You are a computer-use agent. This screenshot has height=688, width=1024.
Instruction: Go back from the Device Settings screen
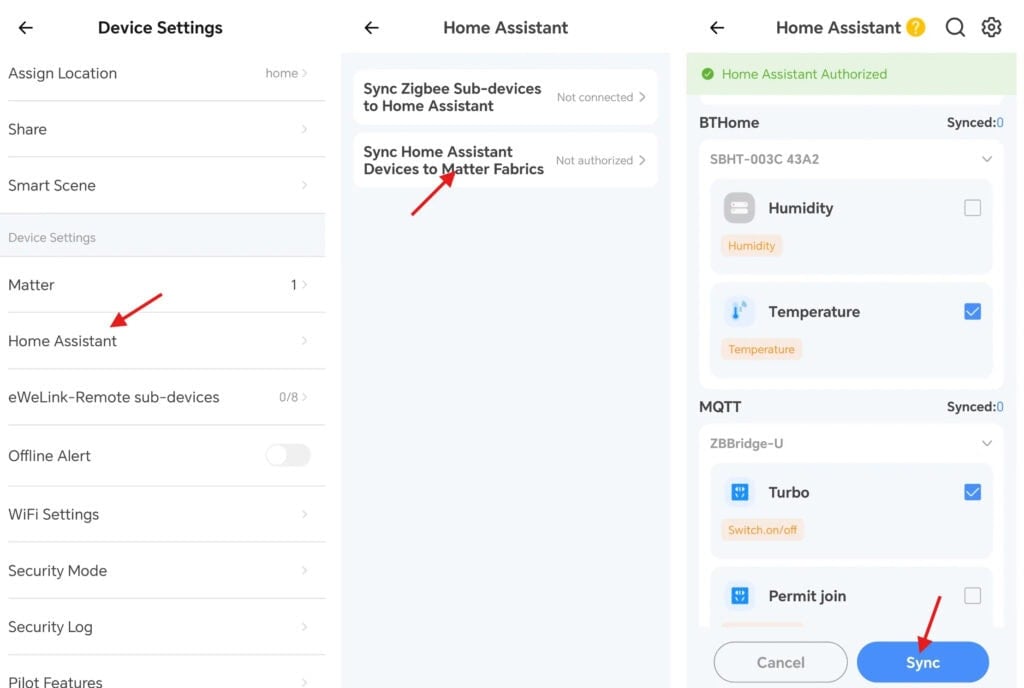[x=24, y=28]
